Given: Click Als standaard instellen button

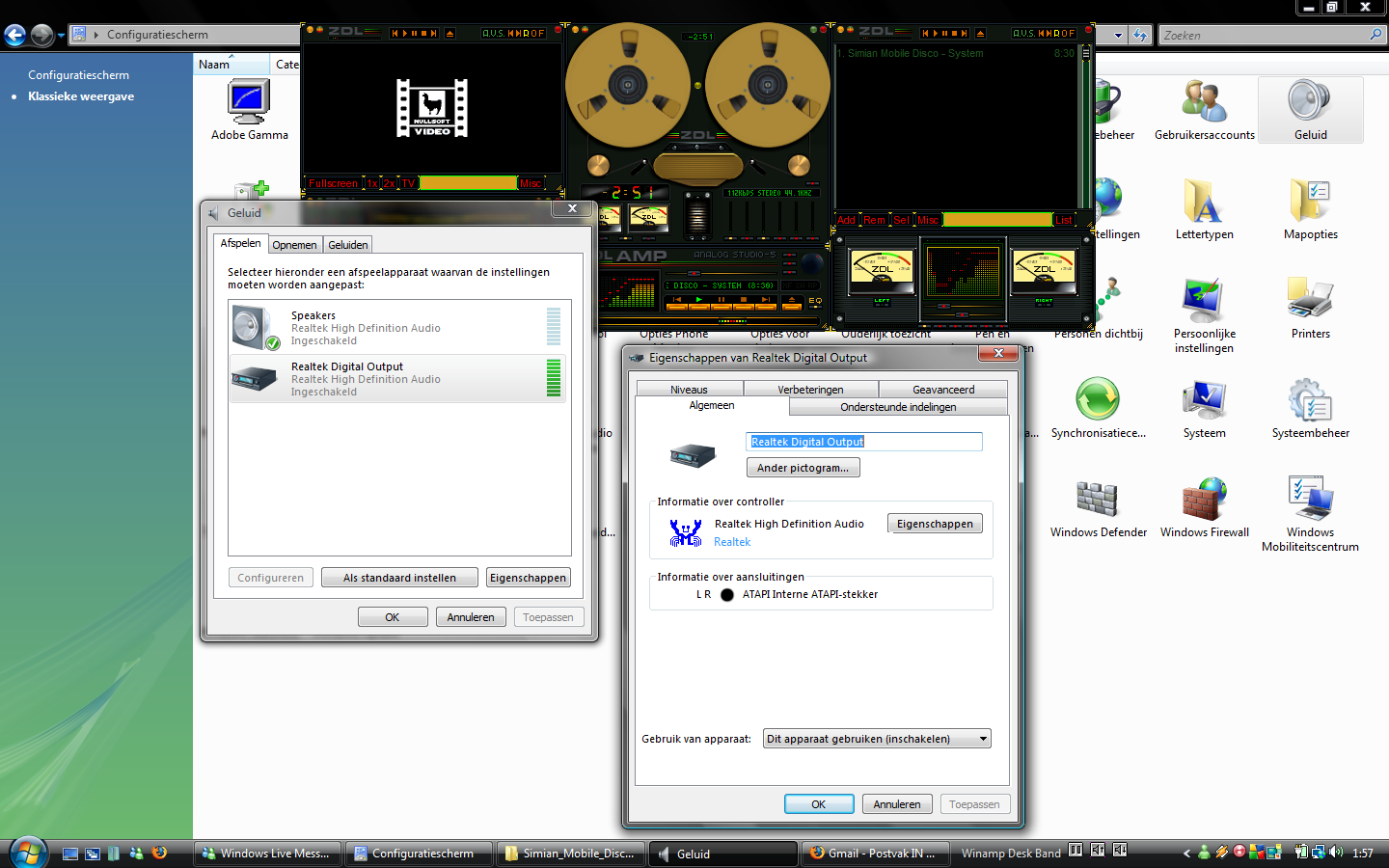Looking at the screenshot, I should [399, 578].
